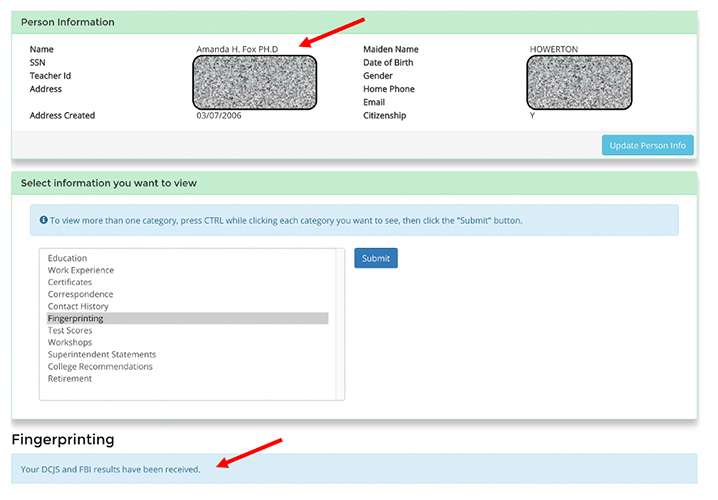The image size is (718, 500).
Task: Click the Address Created date 03/07/2006
Action: coord(219,115)
